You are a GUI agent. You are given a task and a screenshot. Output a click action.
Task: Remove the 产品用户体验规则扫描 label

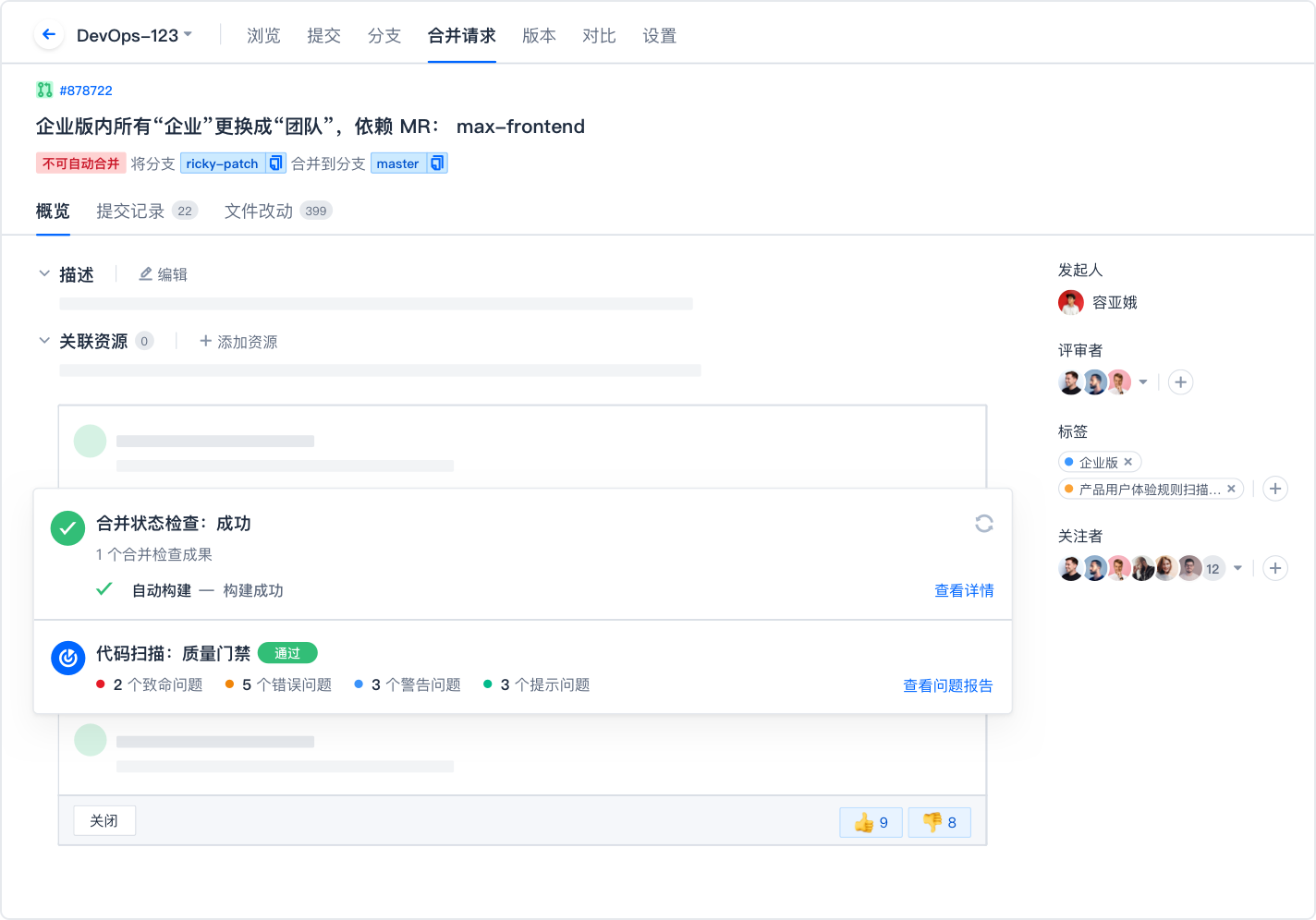pyautogui.click(x=1231, y=489)
